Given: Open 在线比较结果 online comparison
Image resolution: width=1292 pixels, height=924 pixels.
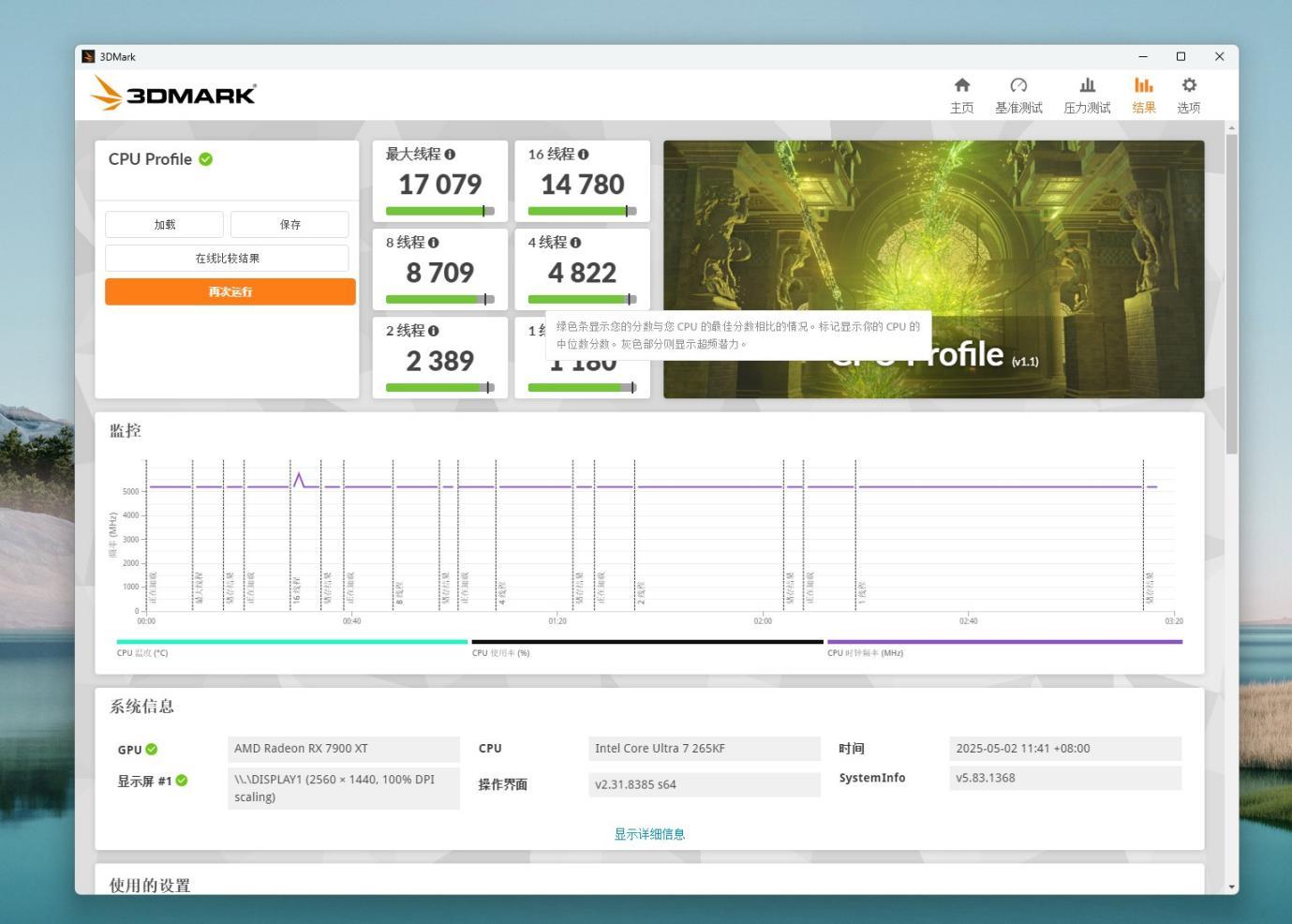Looking at the screenshot, I should 227,259.
